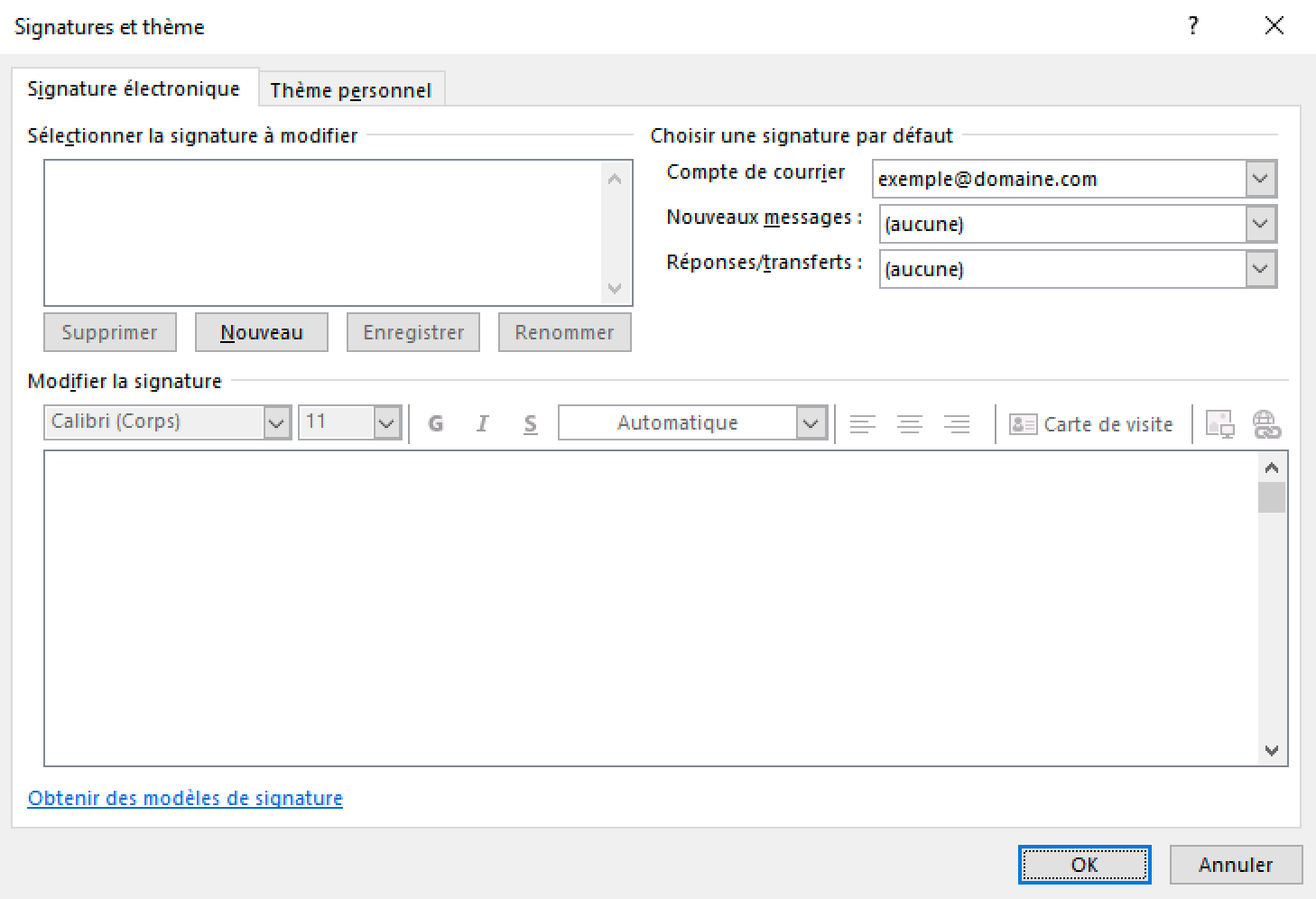Insert a Carte de visite business card
This screenshot has height=899, width=1316.
tap(1091, 423)
